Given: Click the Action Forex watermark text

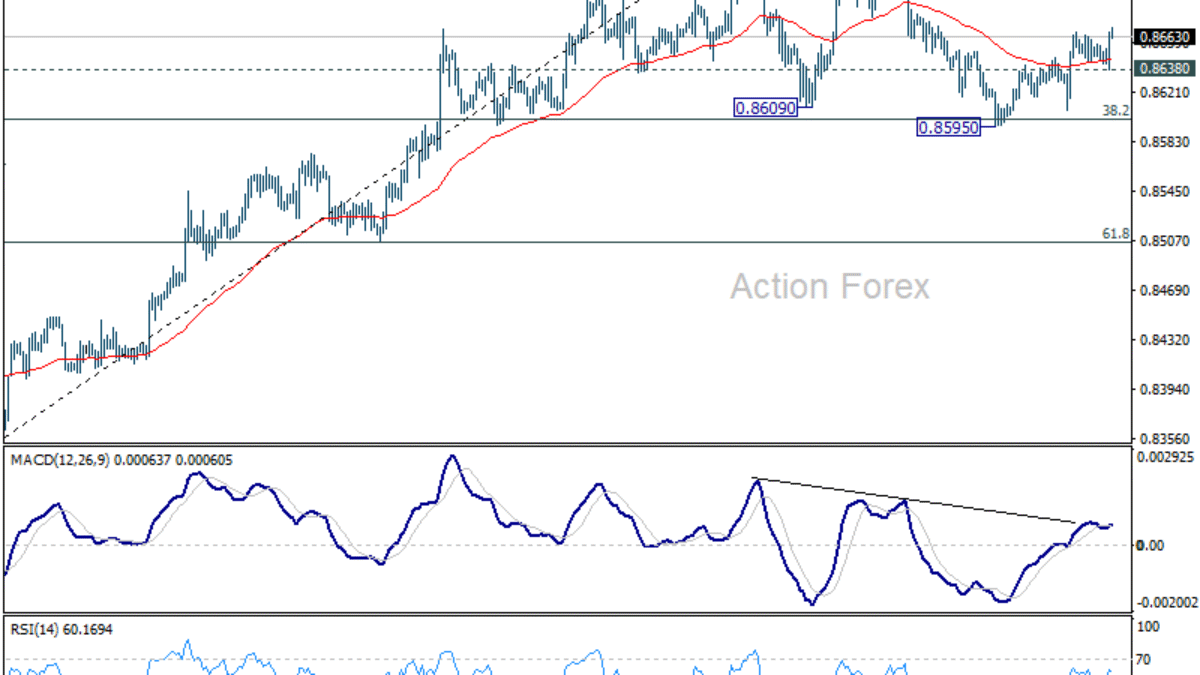Looking at the screenshot, I should 829,287.
